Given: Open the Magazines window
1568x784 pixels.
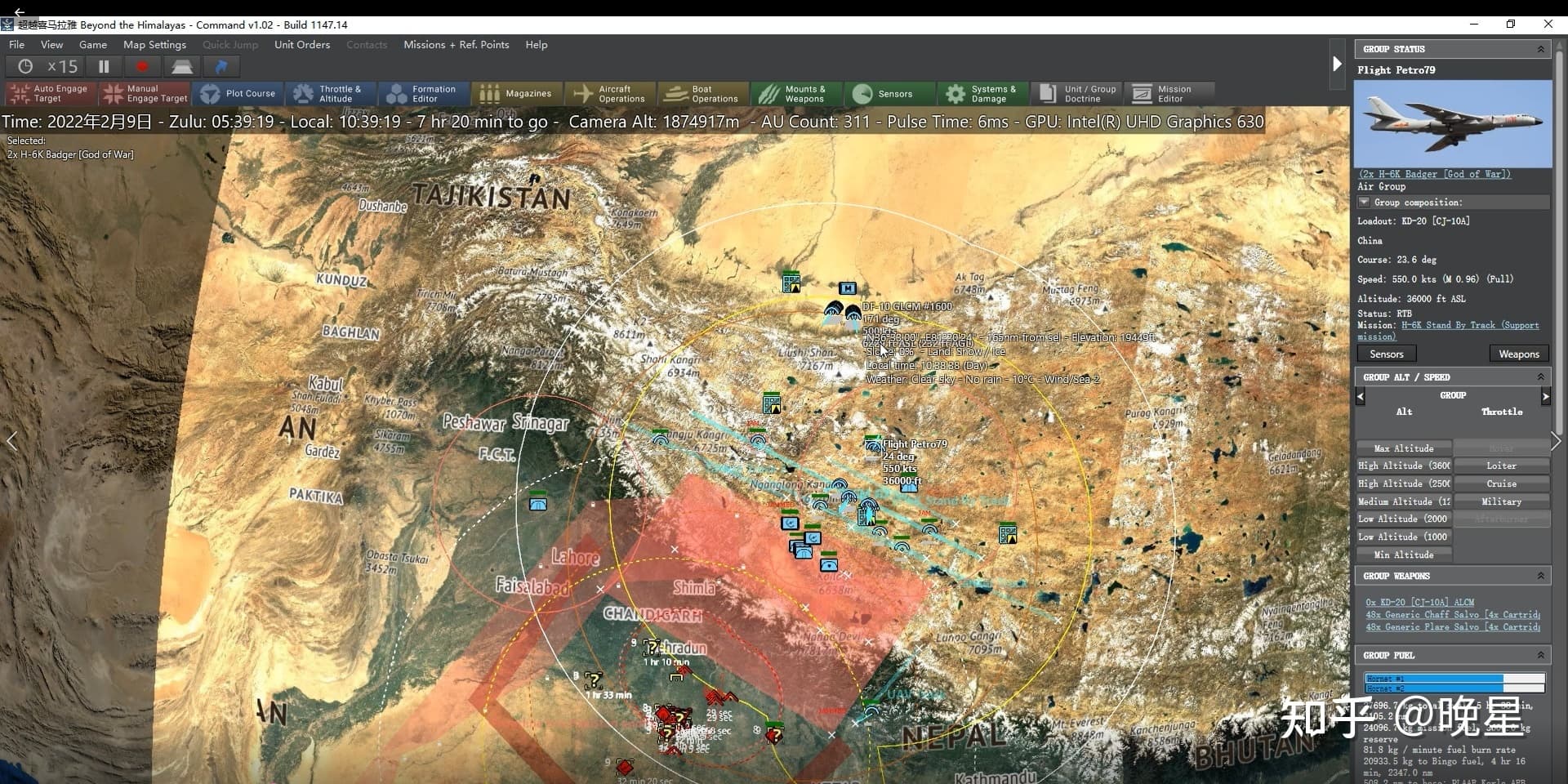Looking at the screenshot, I should pos(516,94).
